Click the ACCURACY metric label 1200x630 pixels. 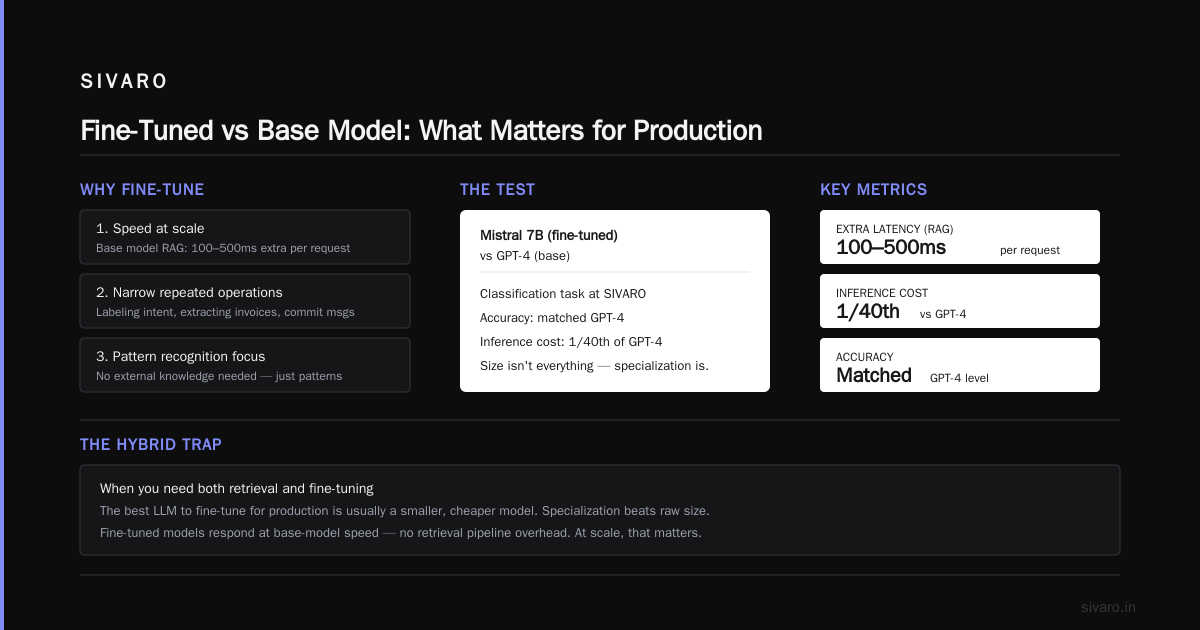click(865, 357)
